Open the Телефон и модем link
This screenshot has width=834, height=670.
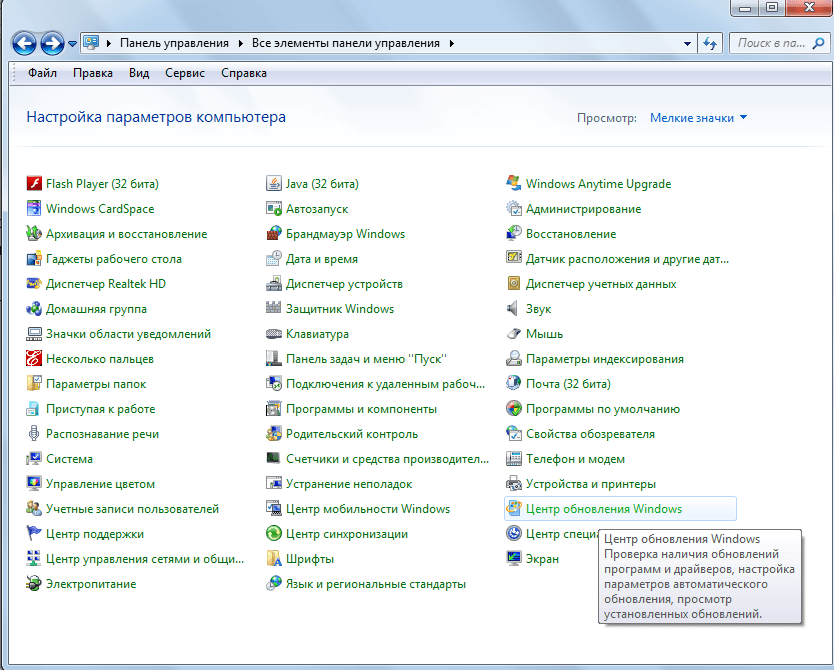pyautogui.click(x=575, y=459)
